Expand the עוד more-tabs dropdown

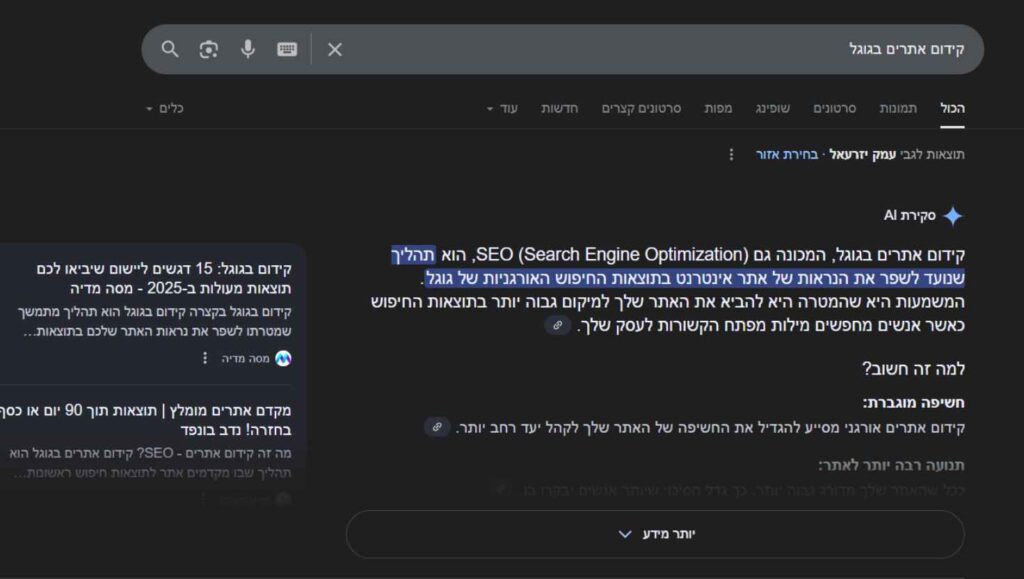(x=502, y=108)
